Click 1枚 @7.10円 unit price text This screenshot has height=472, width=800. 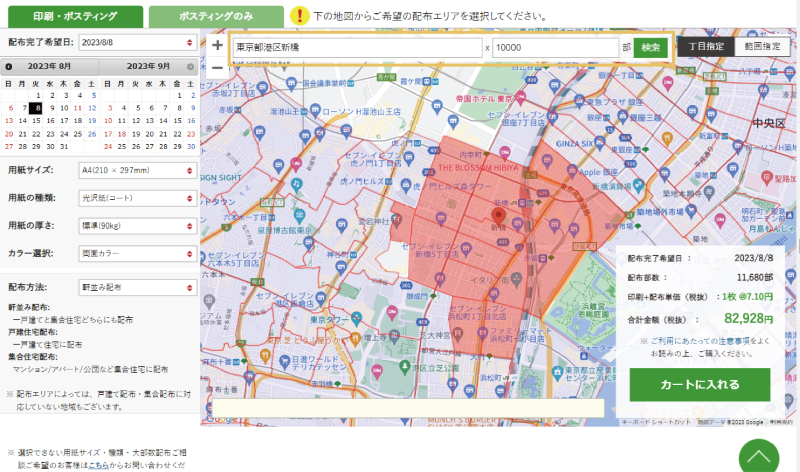click(x=747, y=296)
